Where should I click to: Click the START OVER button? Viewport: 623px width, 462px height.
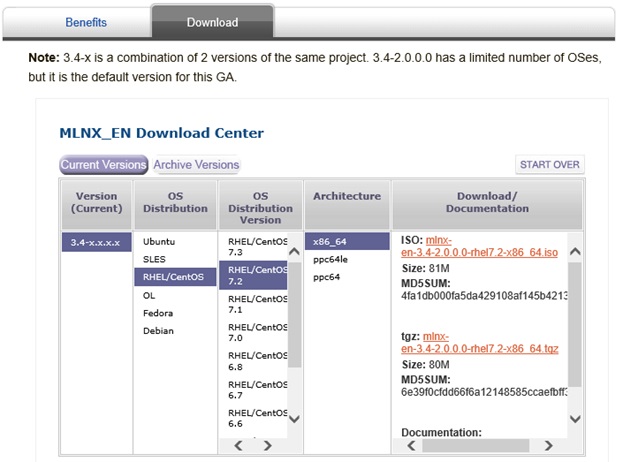click(x=549, y=164)
